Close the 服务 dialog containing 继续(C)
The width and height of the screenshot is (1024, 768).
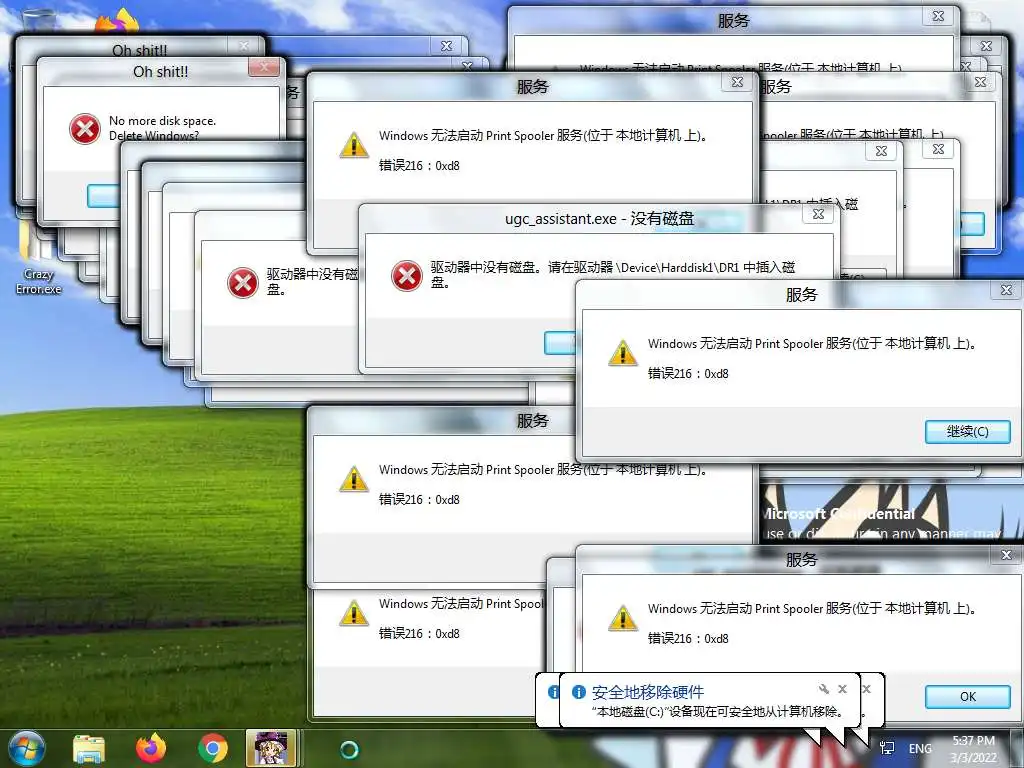point(1006,289)
